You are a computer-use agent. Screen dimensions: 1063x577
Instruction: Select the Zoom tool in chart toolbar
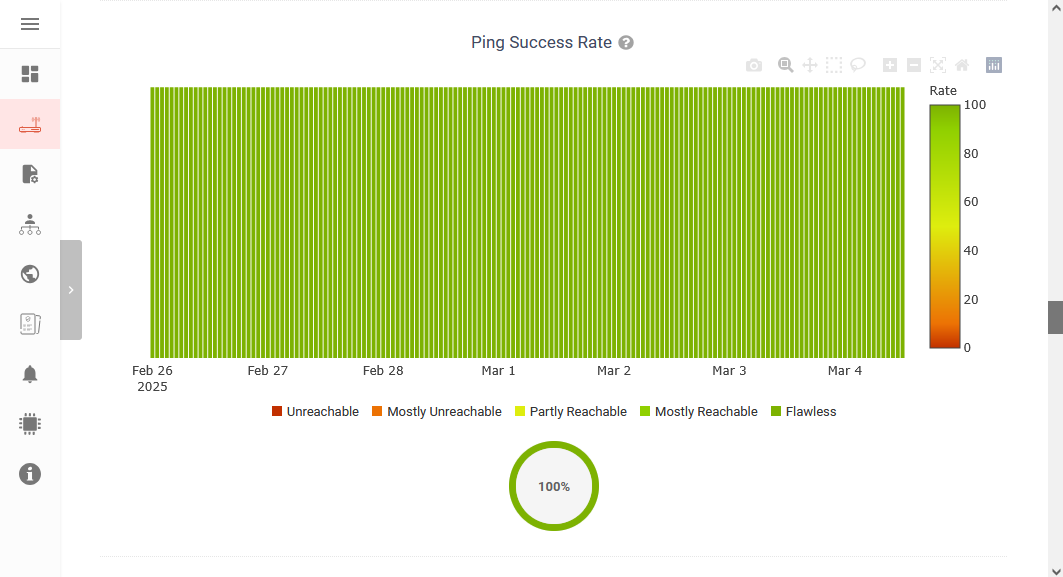pyautogui.click(x=786, y=65)
